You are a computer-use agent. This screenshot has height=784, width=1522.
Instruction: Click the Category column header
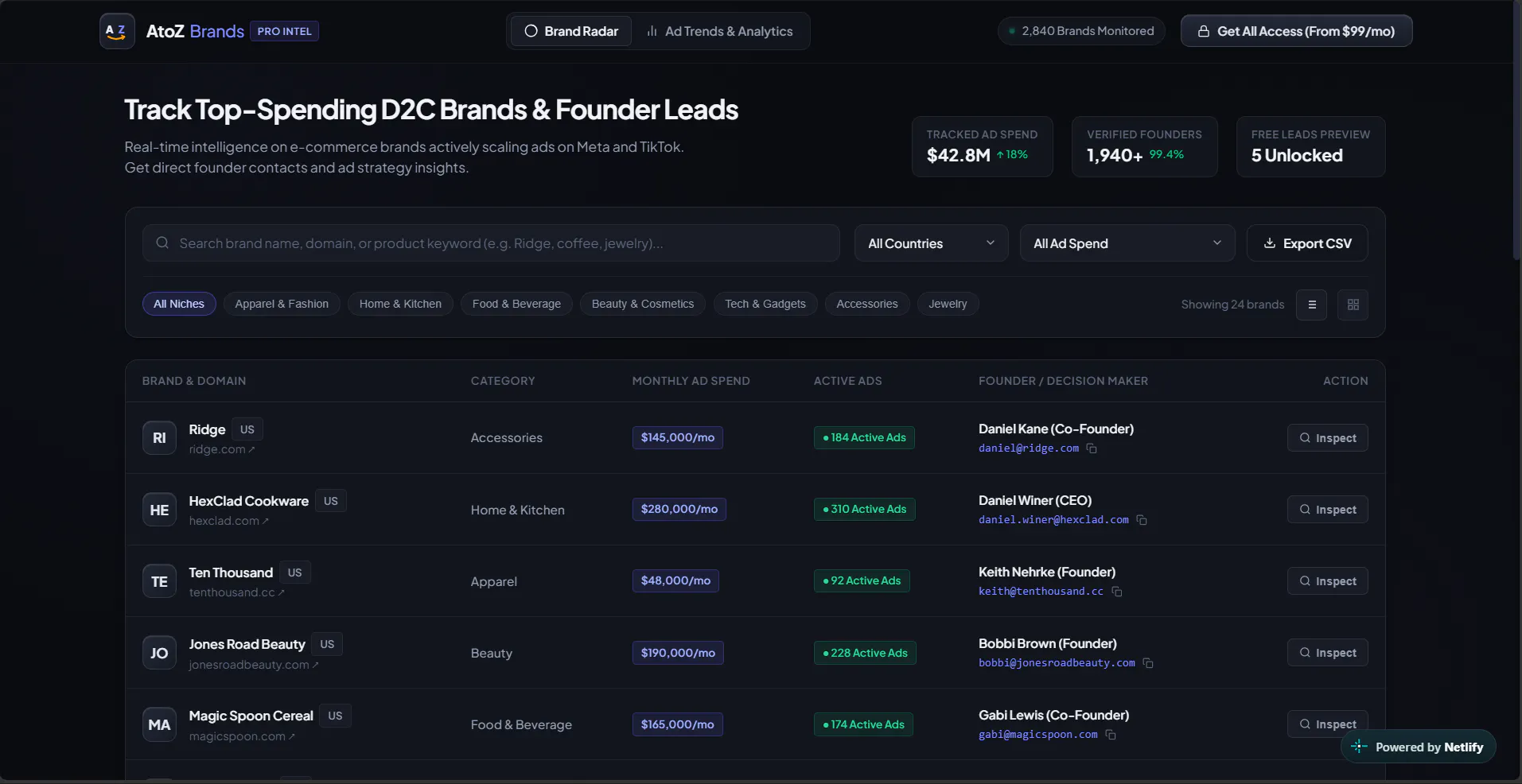pos(503,381)
